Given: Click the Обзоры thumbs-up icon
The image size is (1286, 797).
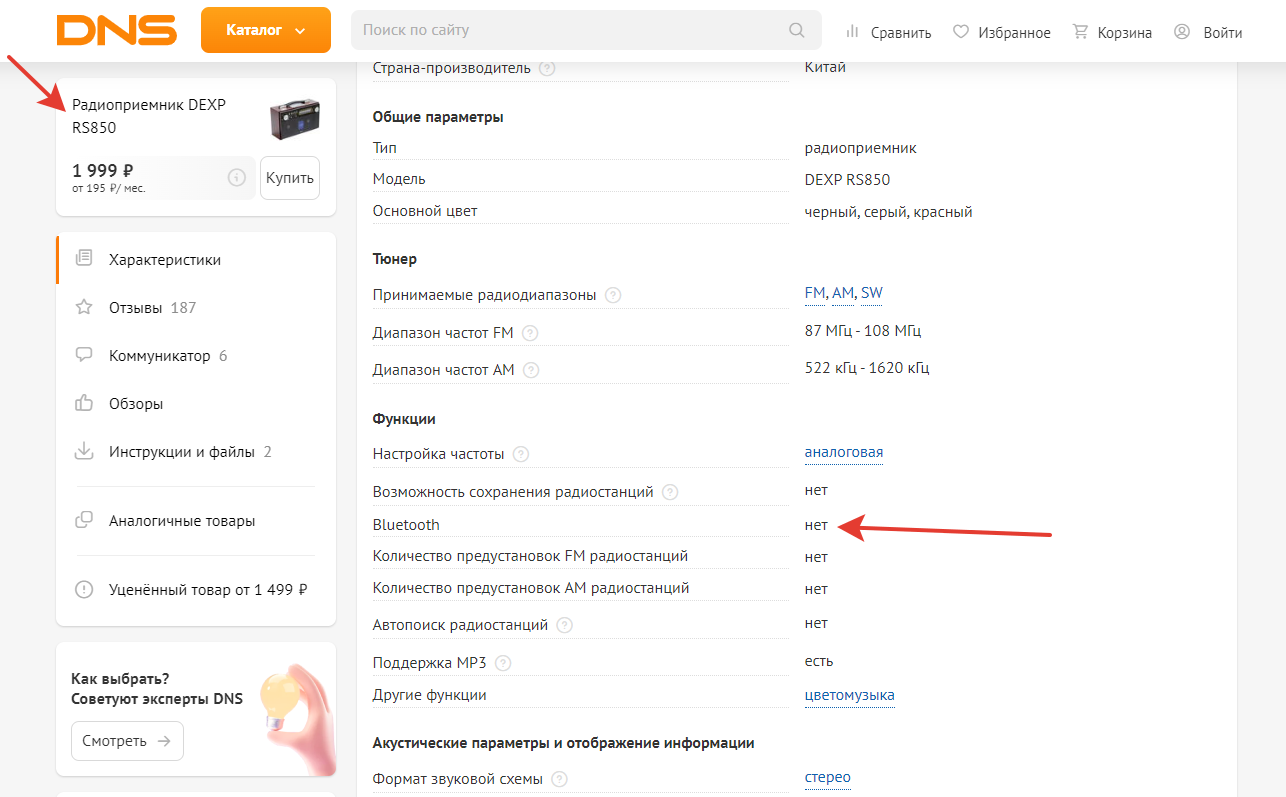Looking at the screenshot, I should (x=84, y=403).
